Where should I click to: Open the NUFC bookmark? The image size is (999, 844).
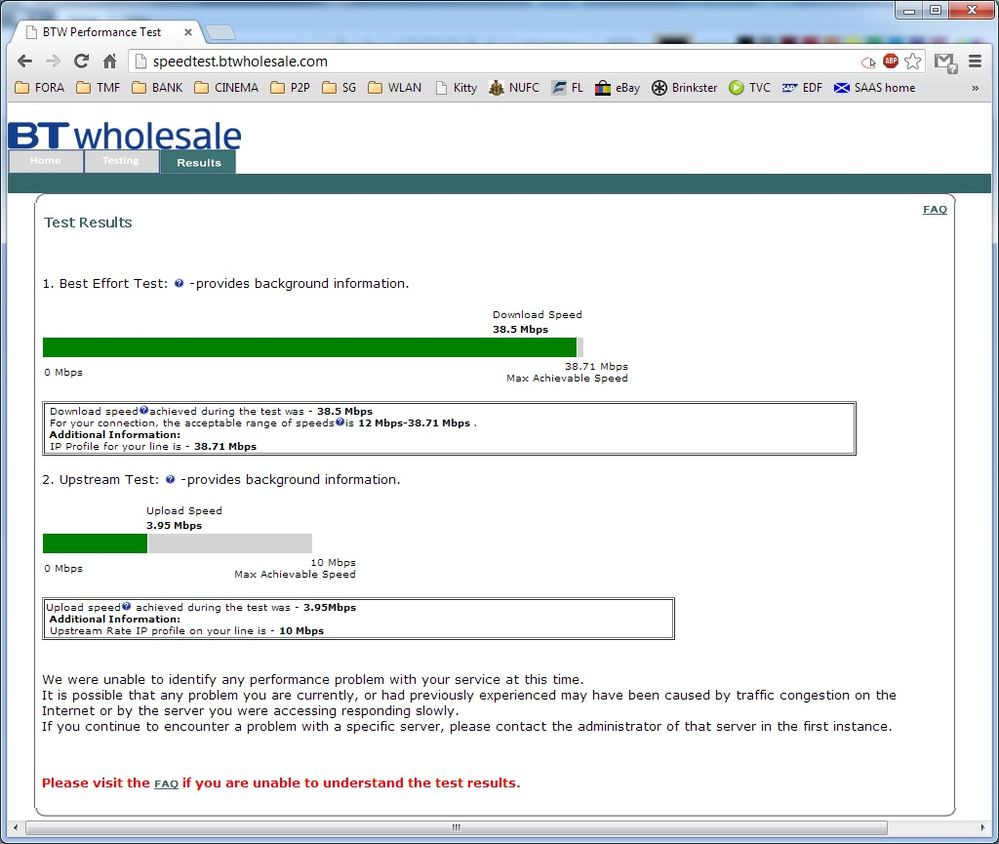[x=514, y=88]
